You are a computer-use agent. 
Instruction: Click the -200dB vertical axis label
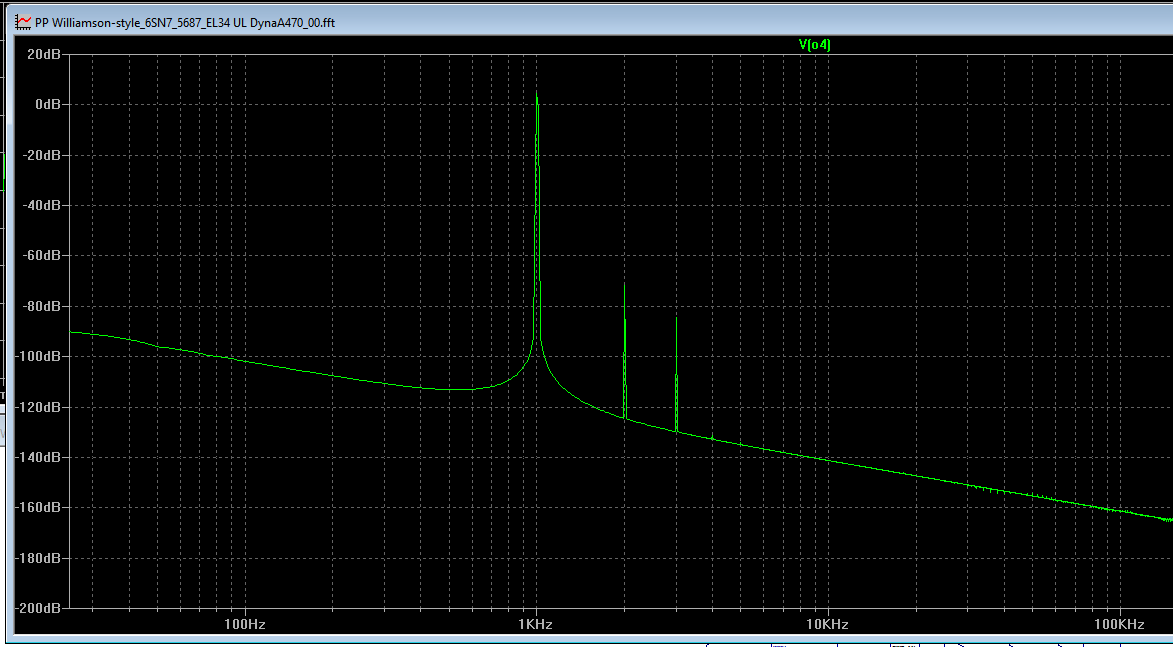(x=40, y=608)
